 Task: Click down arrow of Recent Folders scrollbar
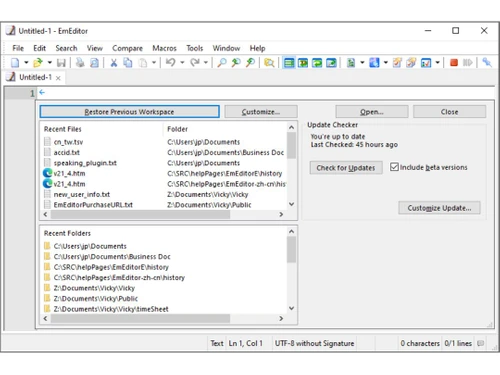pyautogui.click(x=291, y=308)
